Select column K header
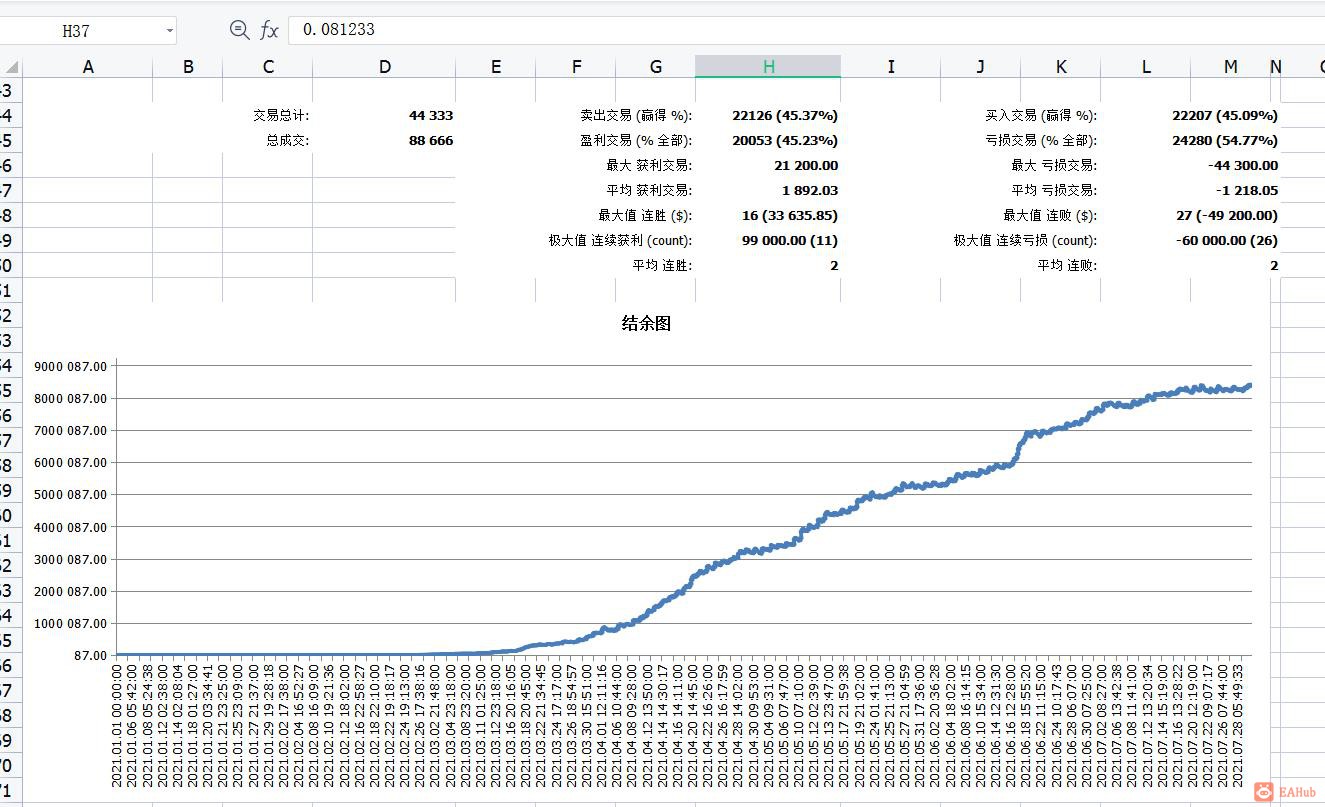The width and height of the screenshot is (1325, 807). [1061, 67]
